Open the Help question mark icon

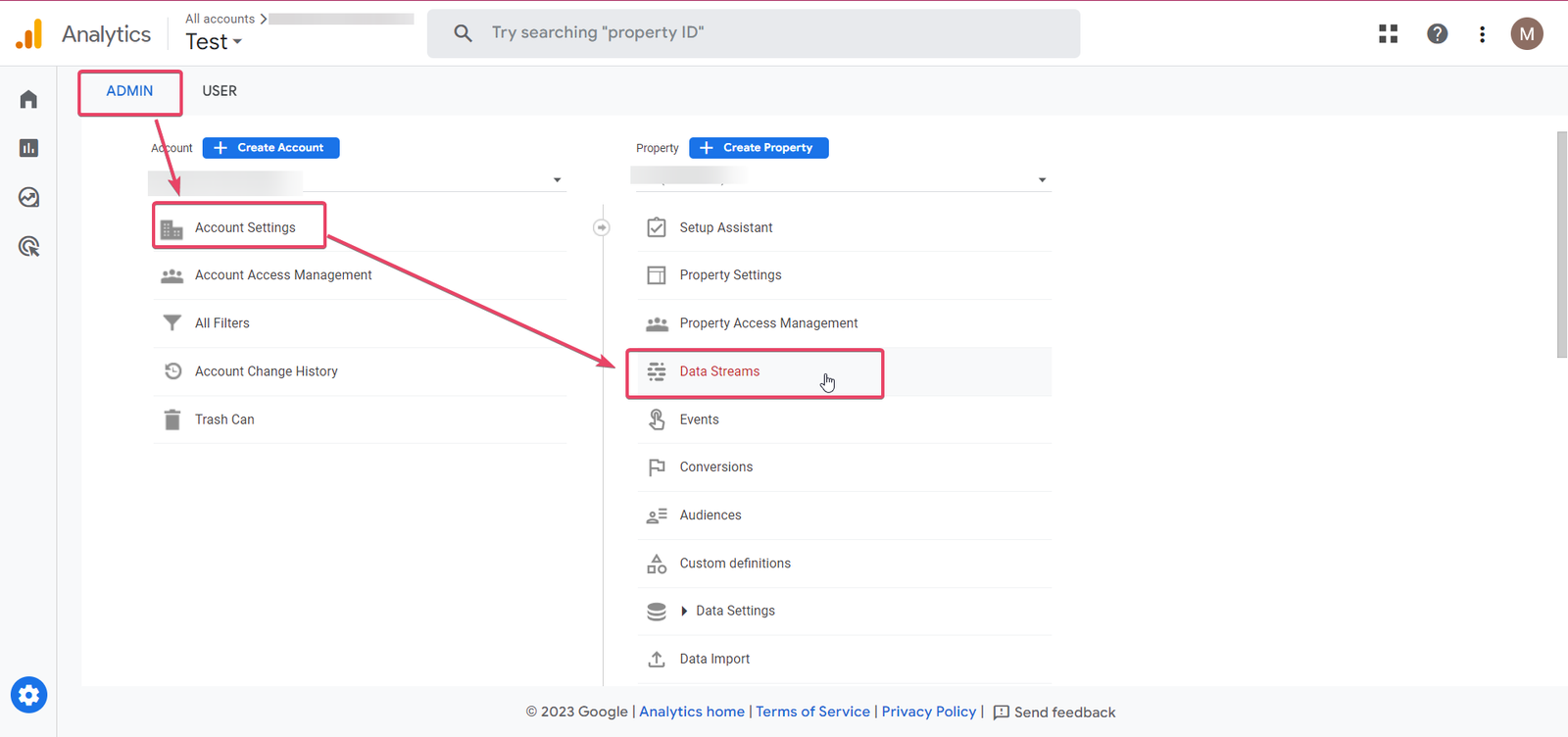tap(1437, 34)
